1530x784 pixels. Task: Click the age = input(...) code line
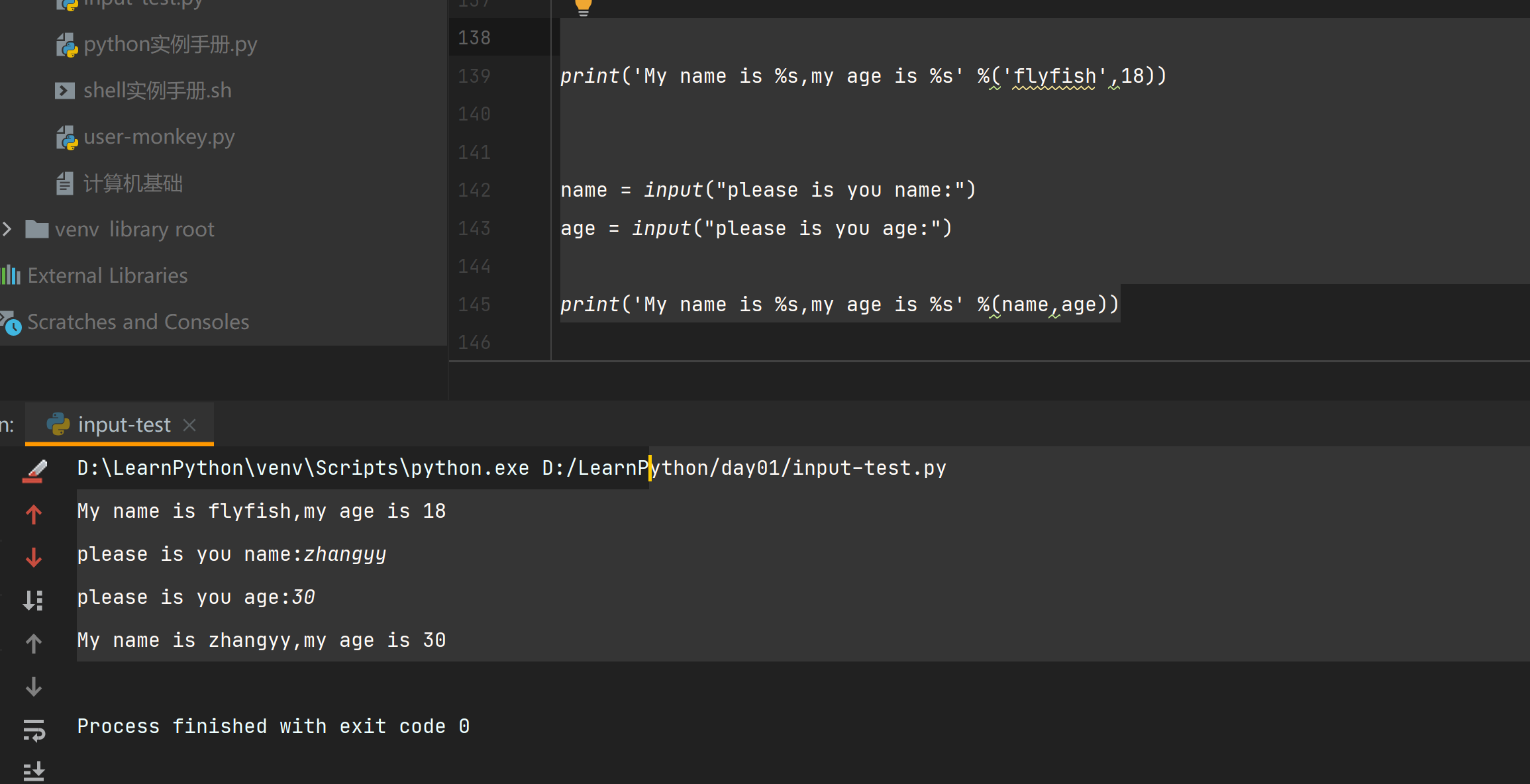(756, 228)
